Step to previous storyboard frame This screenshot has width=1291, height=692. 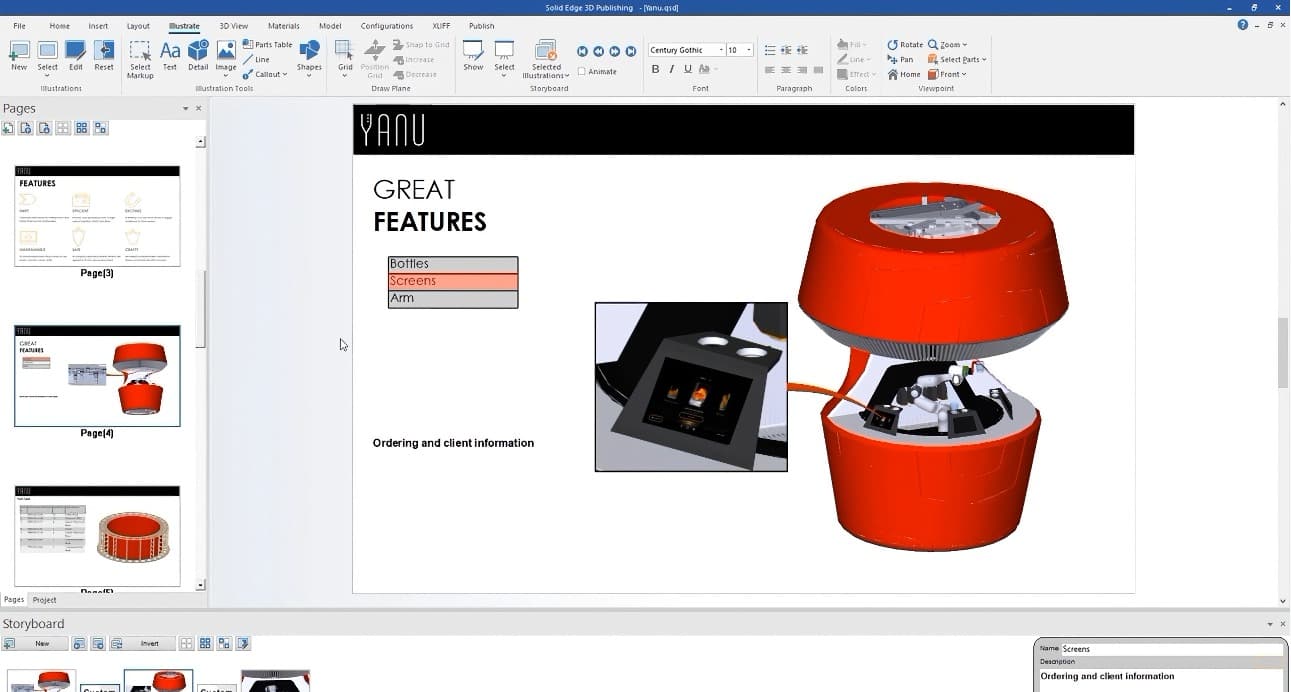point(598,51)
